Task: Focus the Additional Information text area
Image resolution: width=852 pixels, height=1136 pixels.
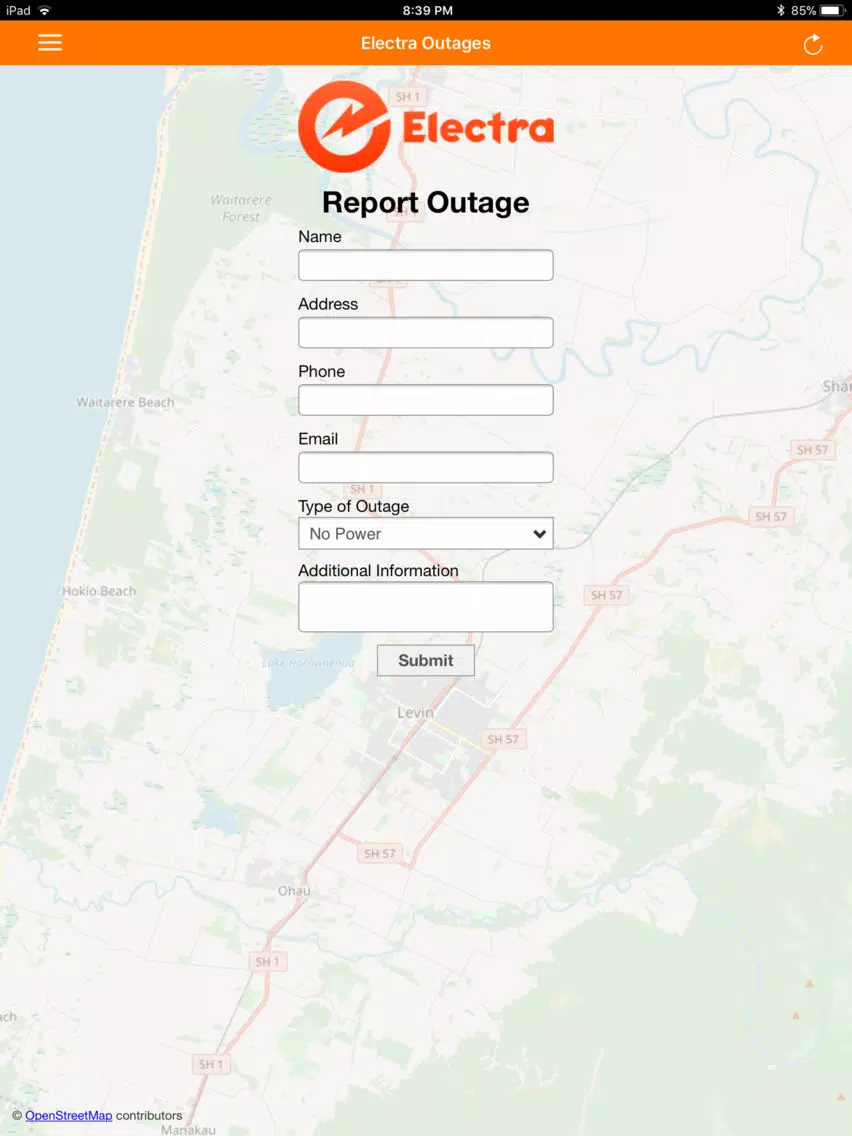Action: coord(426,606)
